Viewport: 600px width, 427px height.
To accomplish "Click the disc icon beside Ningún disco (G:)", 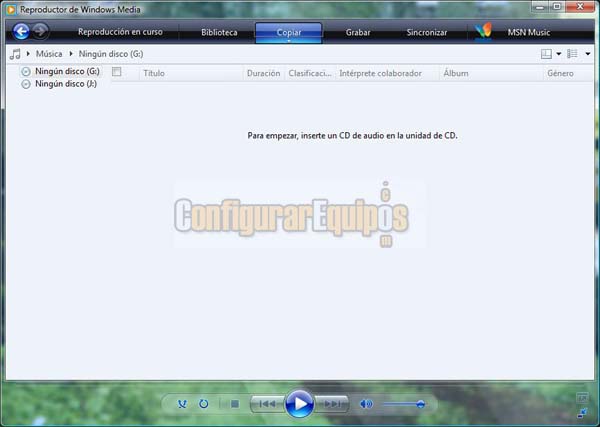I will tap(26, 72).
